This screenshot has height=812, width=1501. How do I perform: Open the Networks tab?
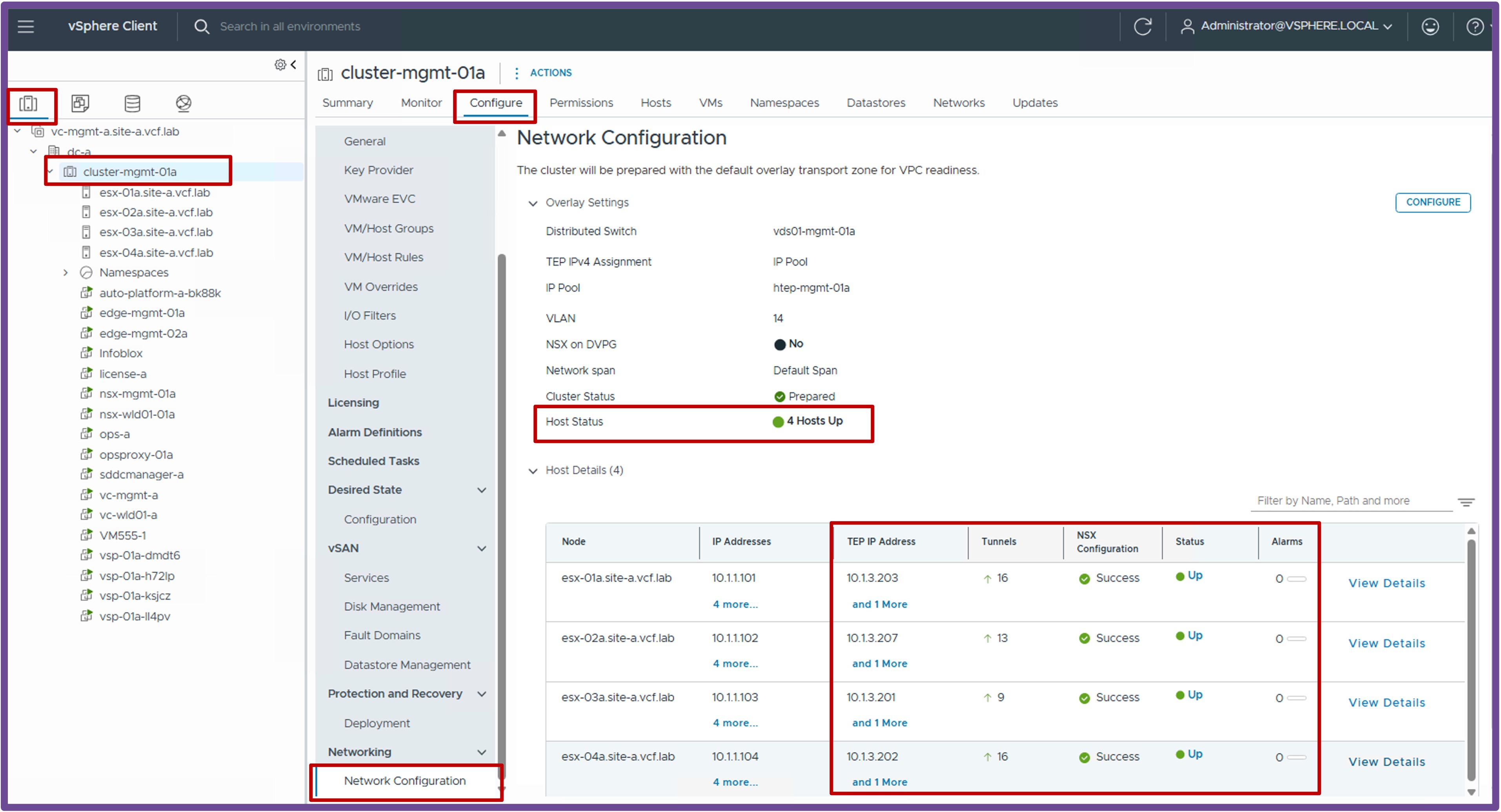click(x=959, y=103)
